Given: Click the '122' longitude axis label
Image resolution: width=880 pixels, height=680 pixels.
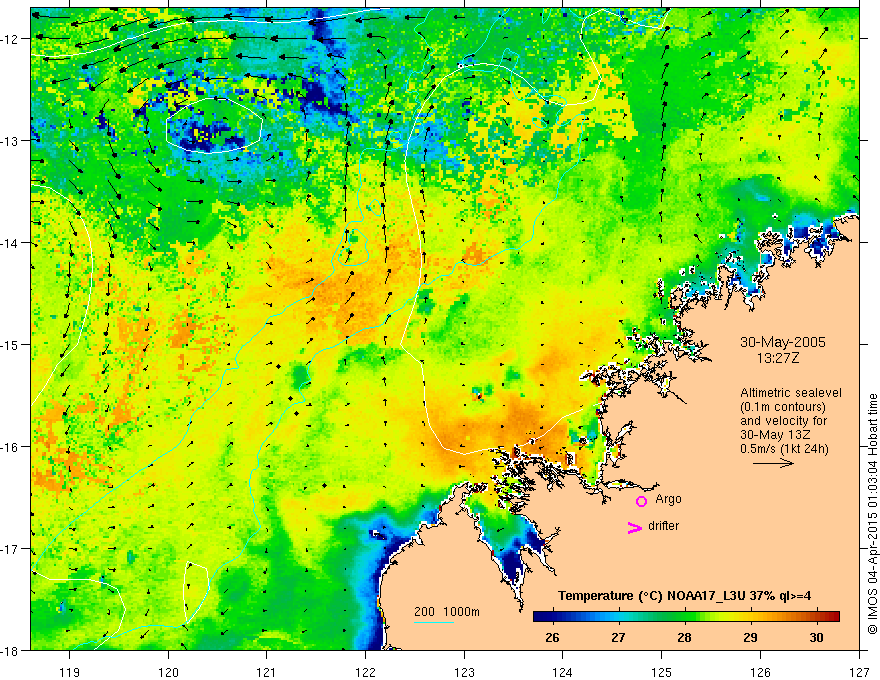Looking at the screenshot, I should [x=365, y=672].
